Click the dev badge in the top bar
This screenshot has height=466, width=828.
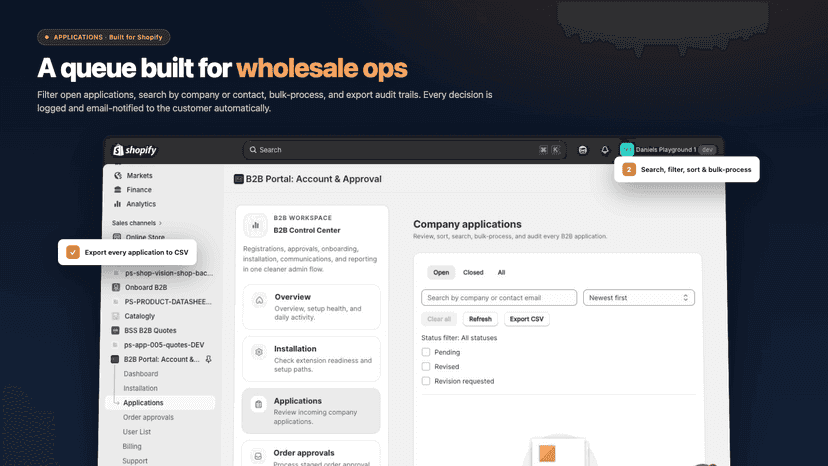pyautogui.click(x=707, y=150)
